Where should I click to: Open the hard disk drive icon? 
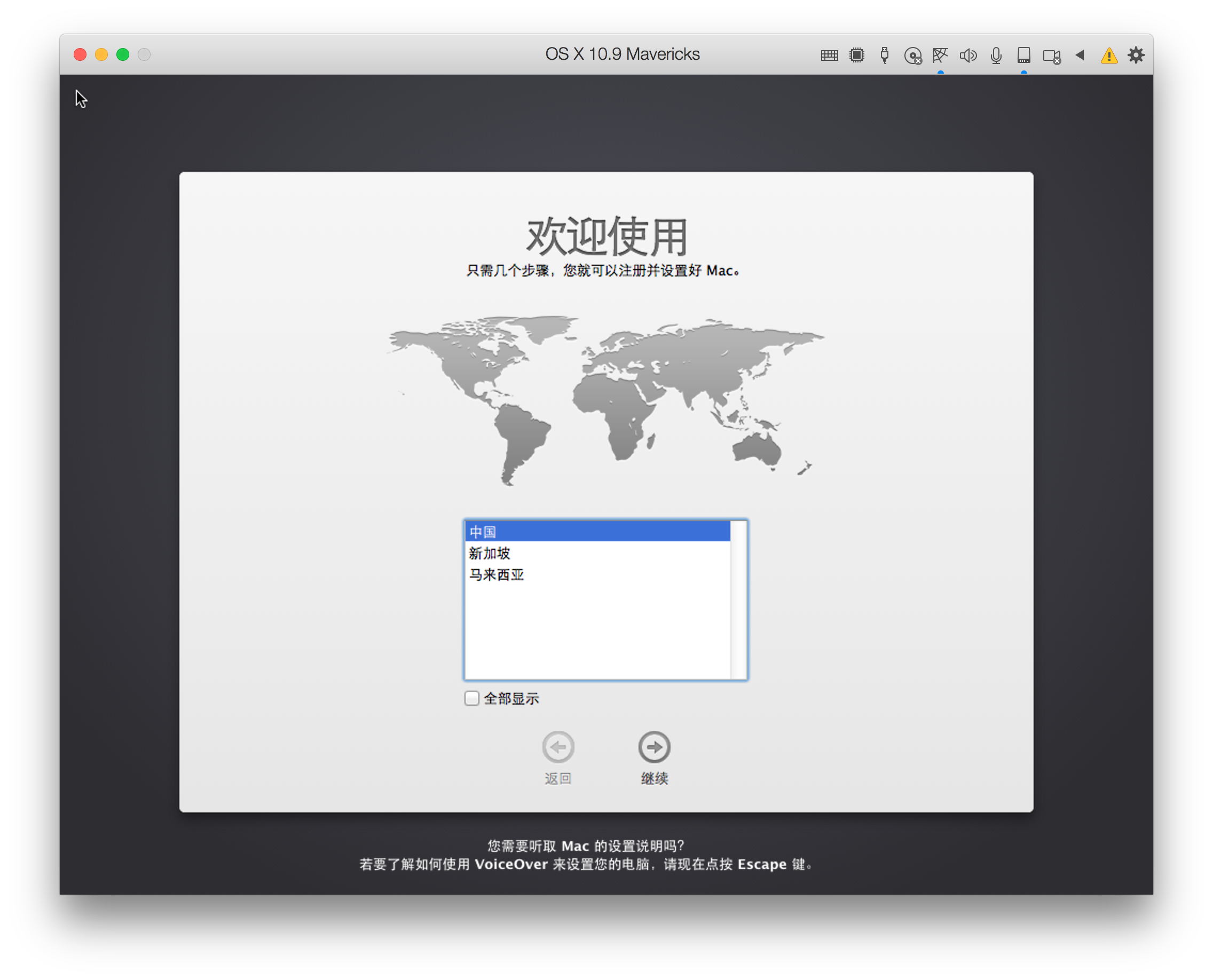point(1024,56)
